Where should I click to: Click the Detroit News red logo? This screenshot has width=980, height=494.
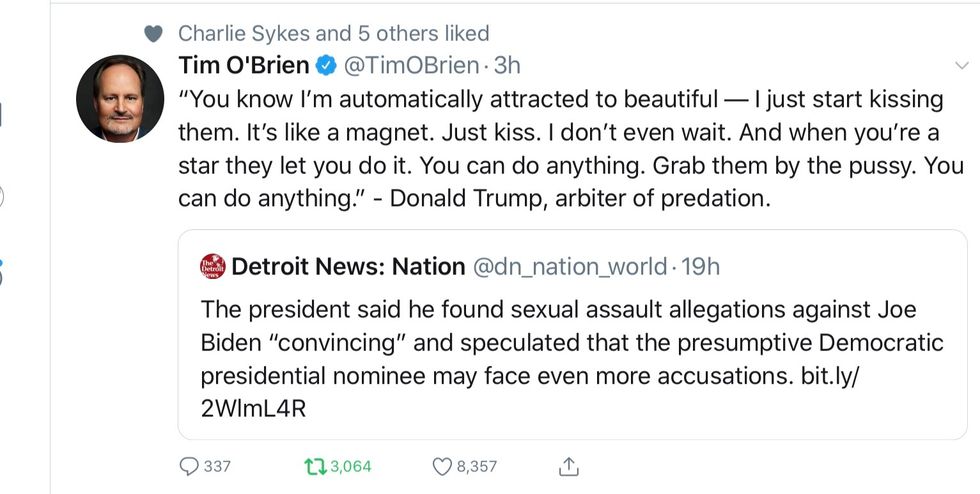[x=212, y=267]
